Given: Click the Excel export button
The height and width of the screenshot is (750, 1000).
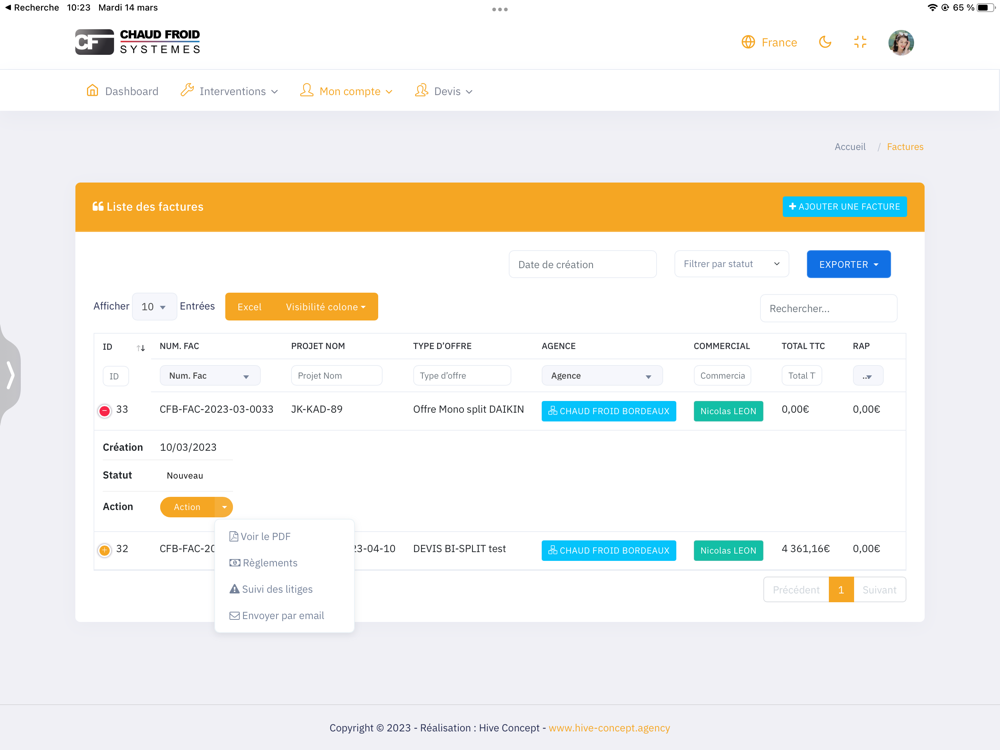Looking at the screenshot, I should pos(249,307).
